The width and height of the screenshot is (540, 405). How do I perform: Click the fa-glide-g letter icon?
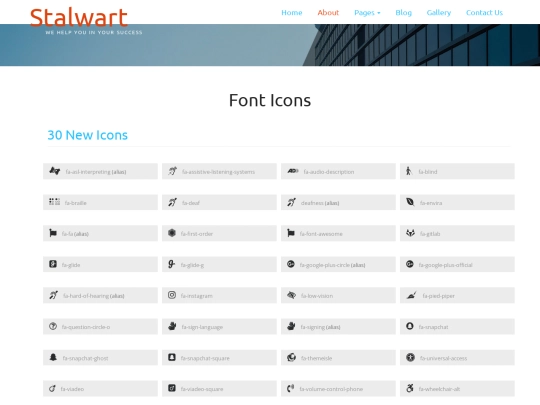click(172, 264)
